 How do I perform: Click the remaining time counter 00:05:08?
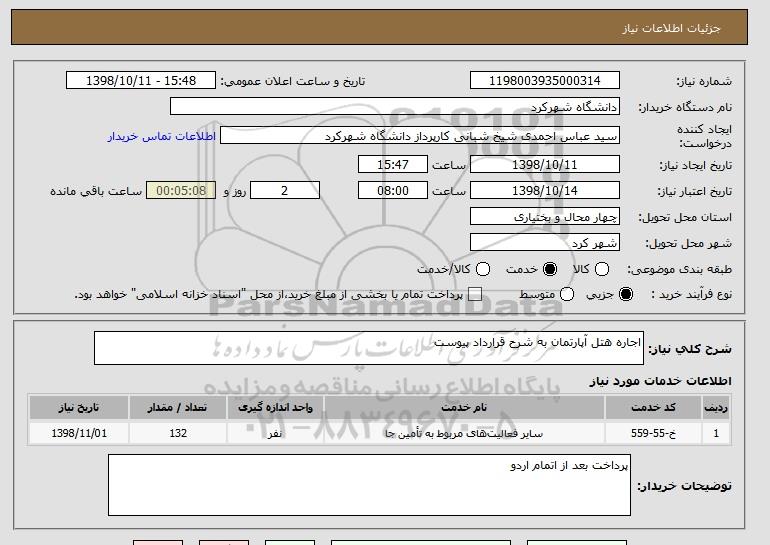181,191
